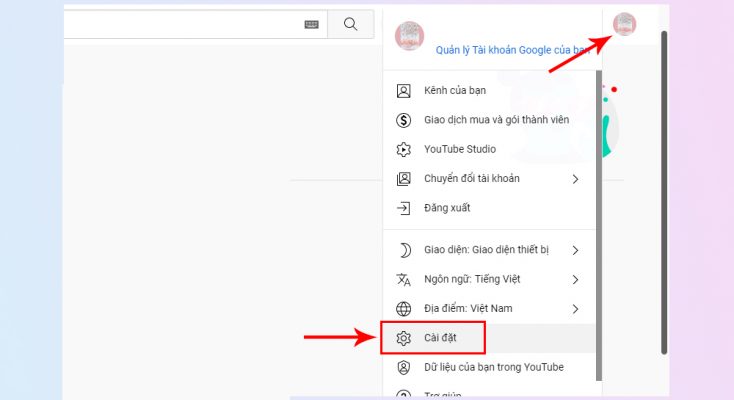Open Giao dịch mua và gói thành viên

click(x=489, y=120)
